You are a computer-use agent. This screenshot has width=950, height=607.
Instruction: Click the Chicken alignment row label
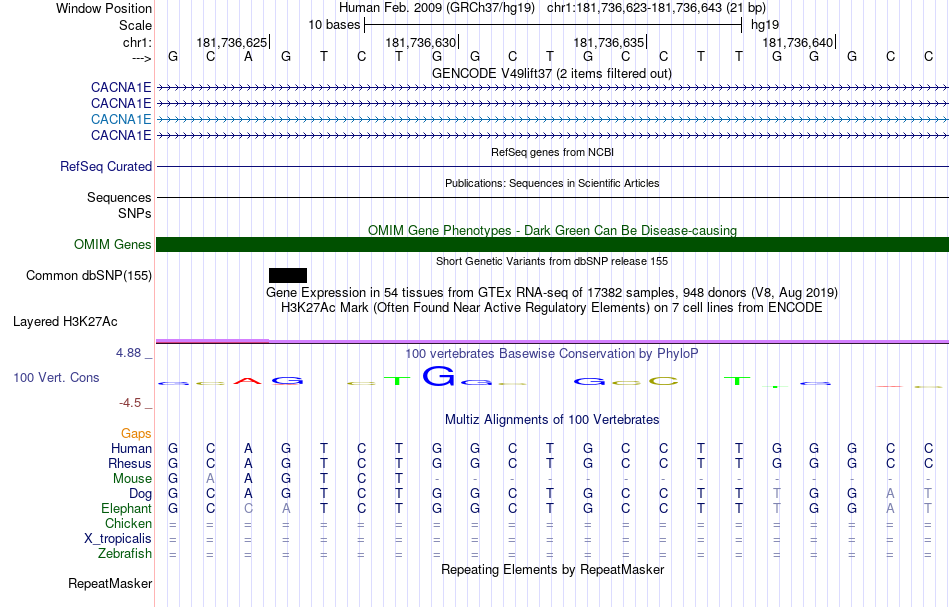point(128,523)
